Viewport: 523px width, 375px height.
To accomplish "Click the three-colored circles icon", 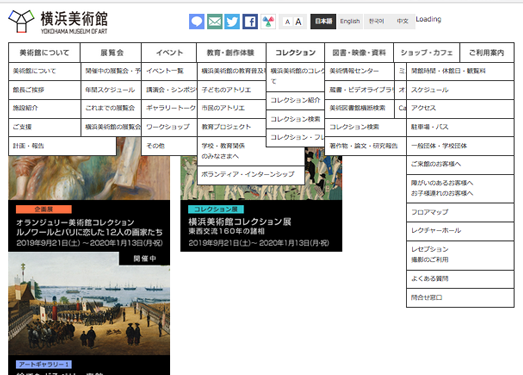I will pos(268,21).
